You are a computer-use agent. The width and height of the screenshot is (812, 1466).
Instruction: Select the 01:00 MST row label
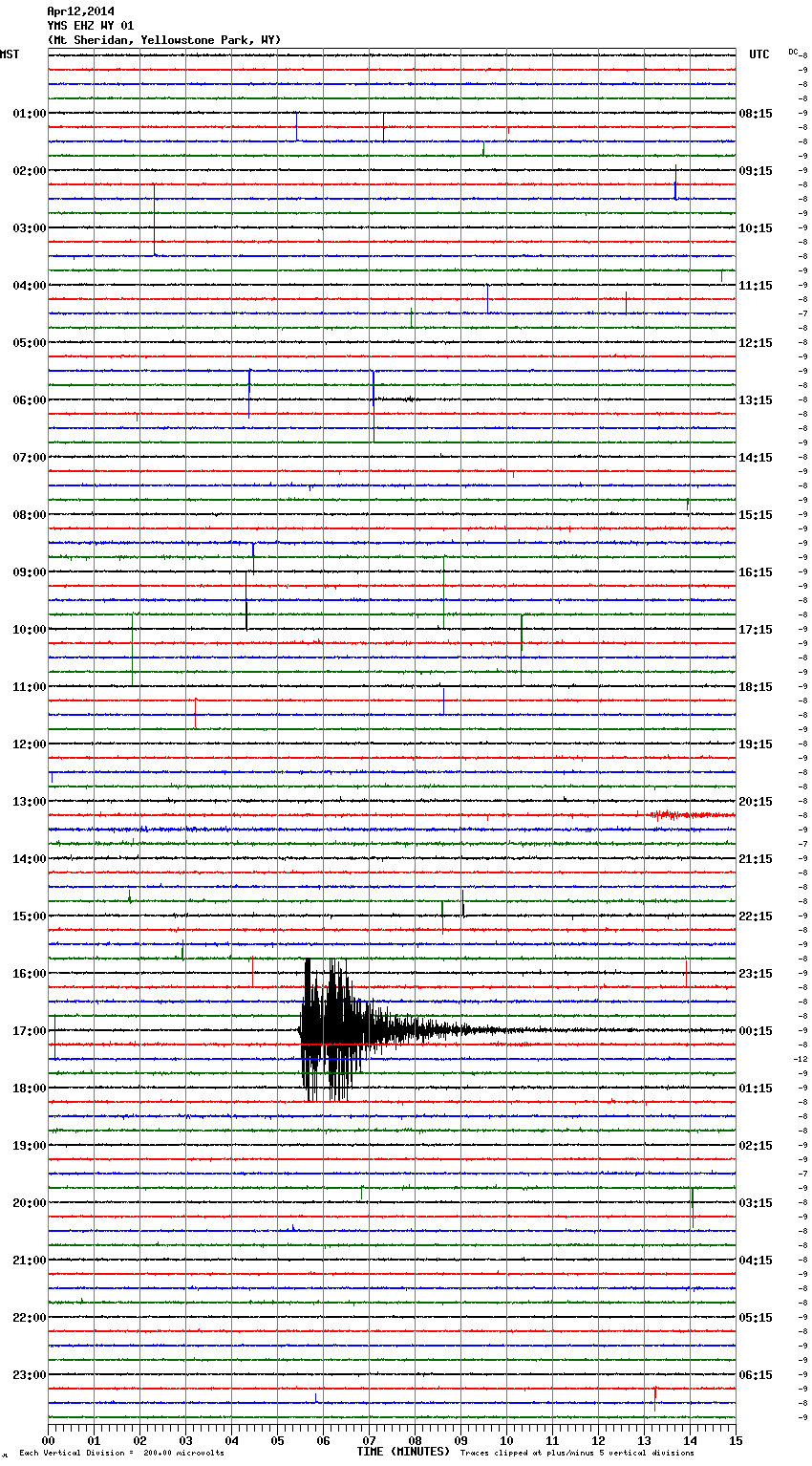point(30,114)
